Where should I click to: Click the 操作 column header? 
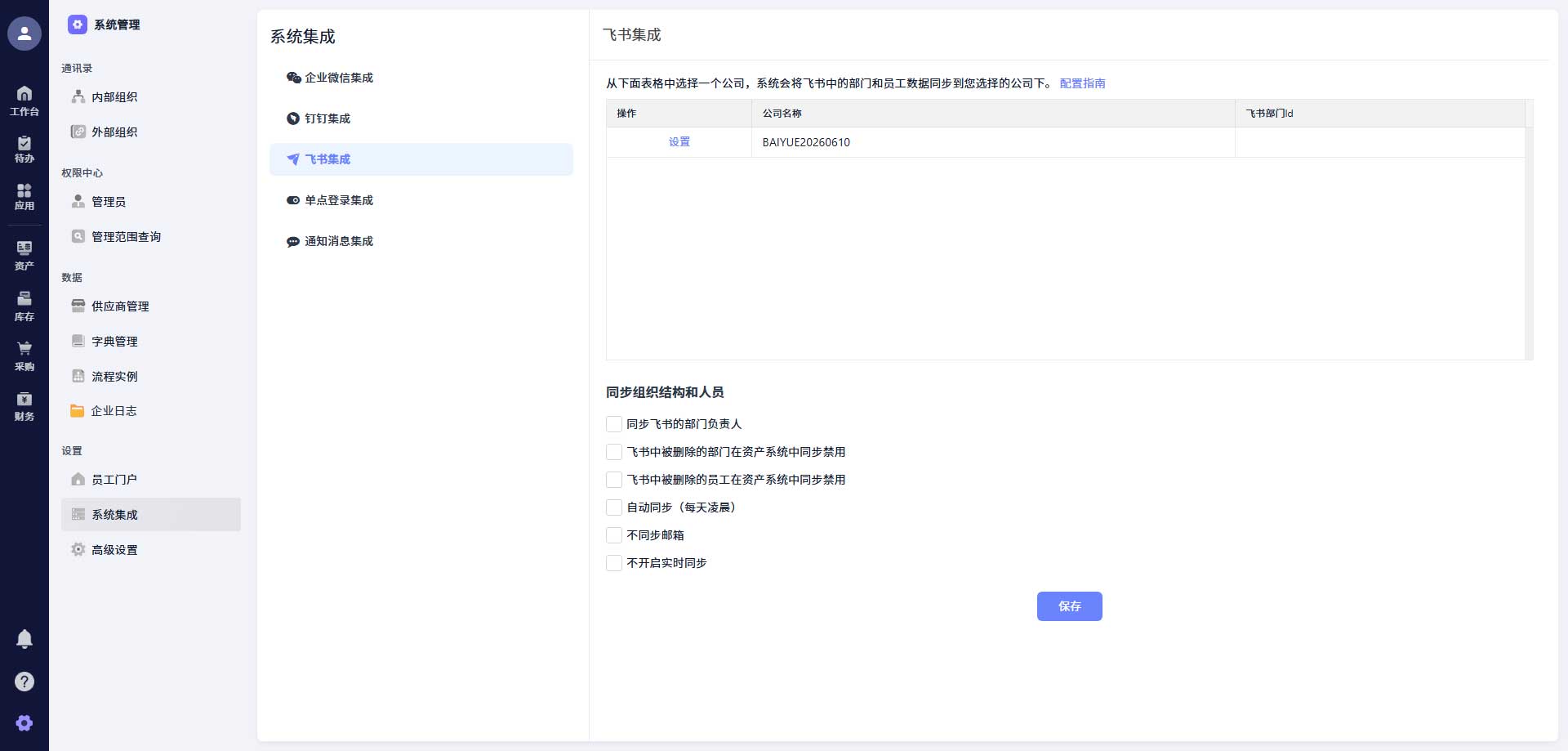(x=679, y=114)
